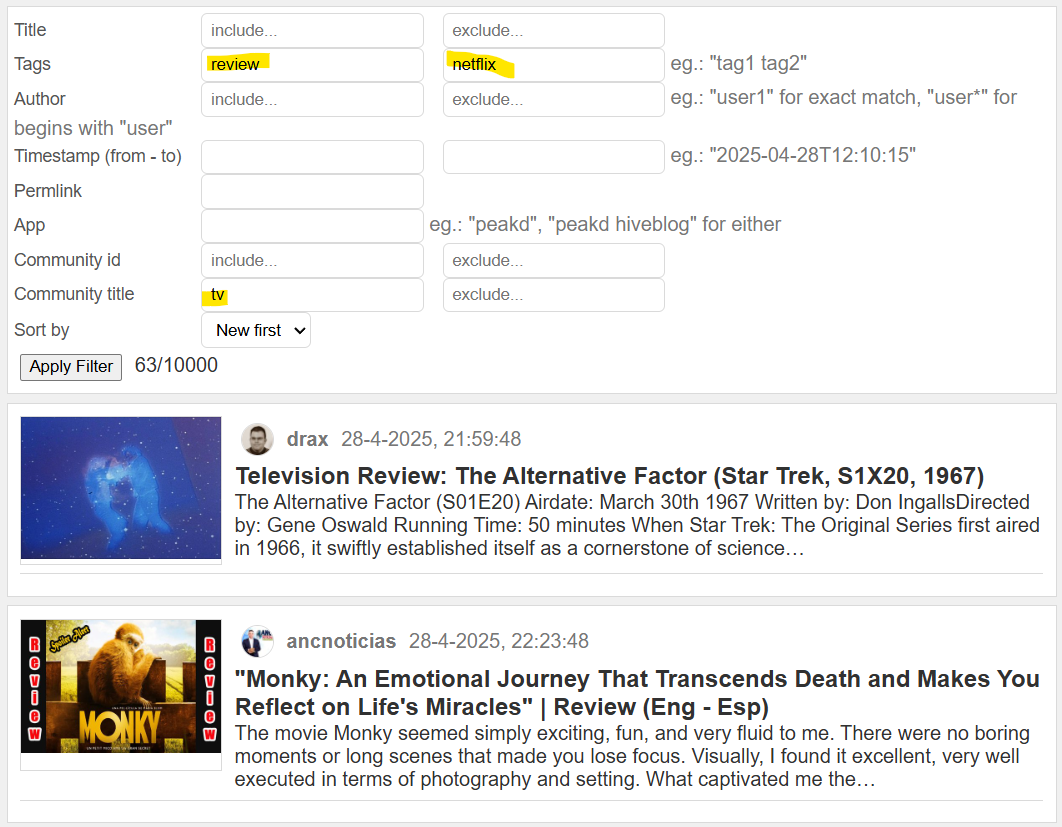Open the drax author link
The width and height of the screenshot is (1062, 827).
click(307, 439)
